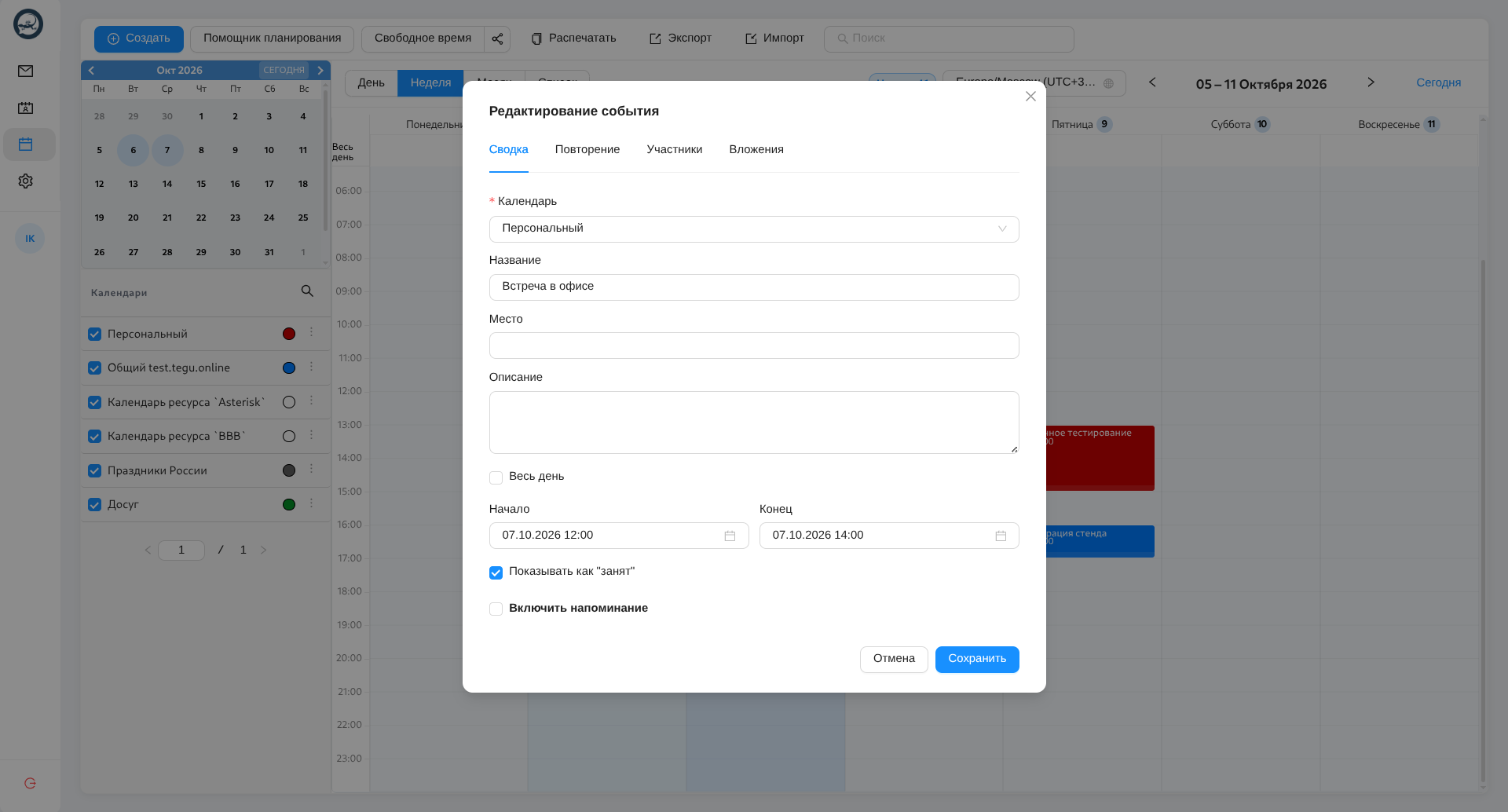Open Помощник планирования

pos(273,38)
